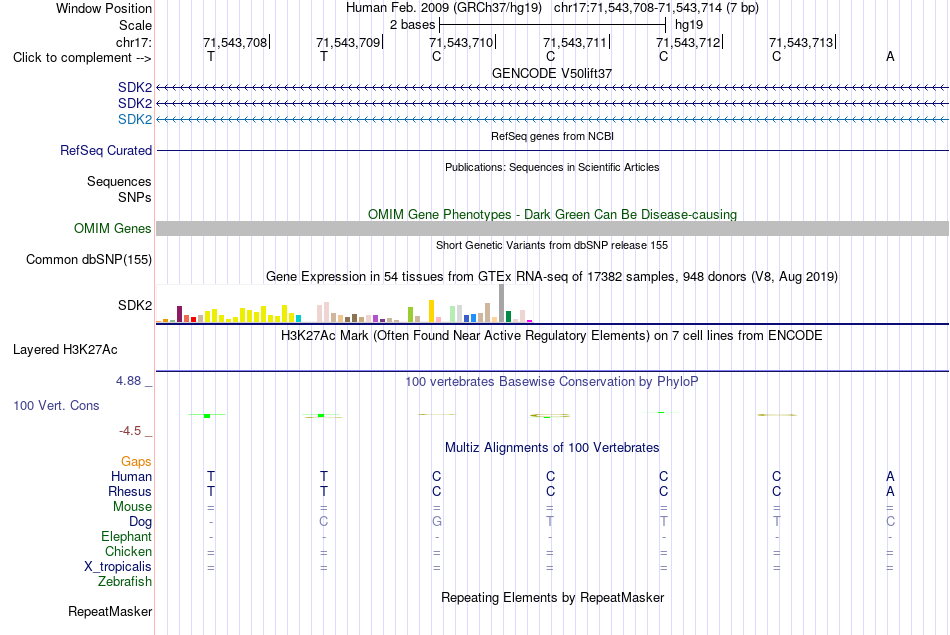Click the Rhesus alignment row label

tap(130, 491)
